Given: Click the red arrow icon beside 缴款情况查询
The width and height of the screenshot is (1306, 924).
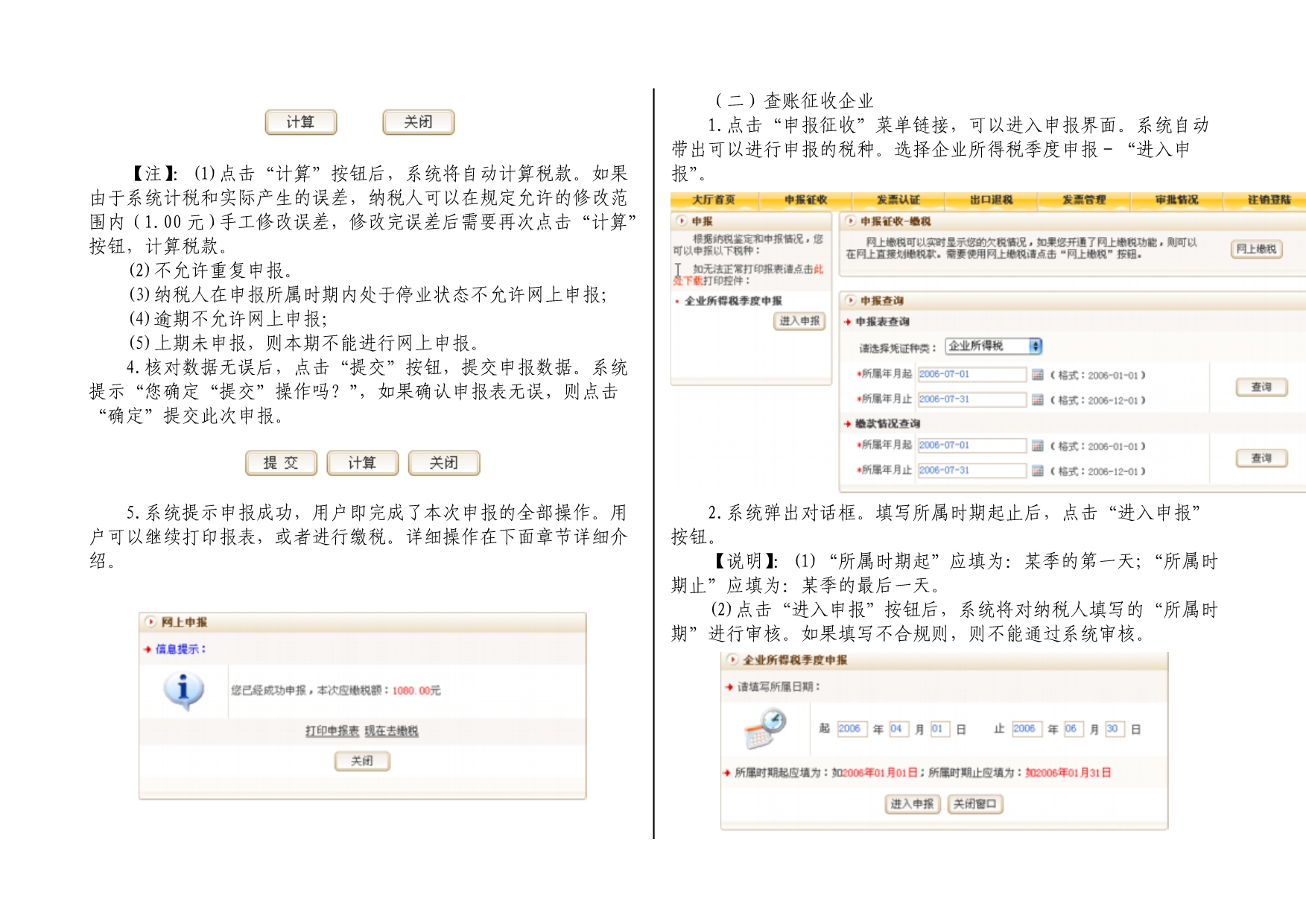Looking at the screenshot, I should point(848,424).
